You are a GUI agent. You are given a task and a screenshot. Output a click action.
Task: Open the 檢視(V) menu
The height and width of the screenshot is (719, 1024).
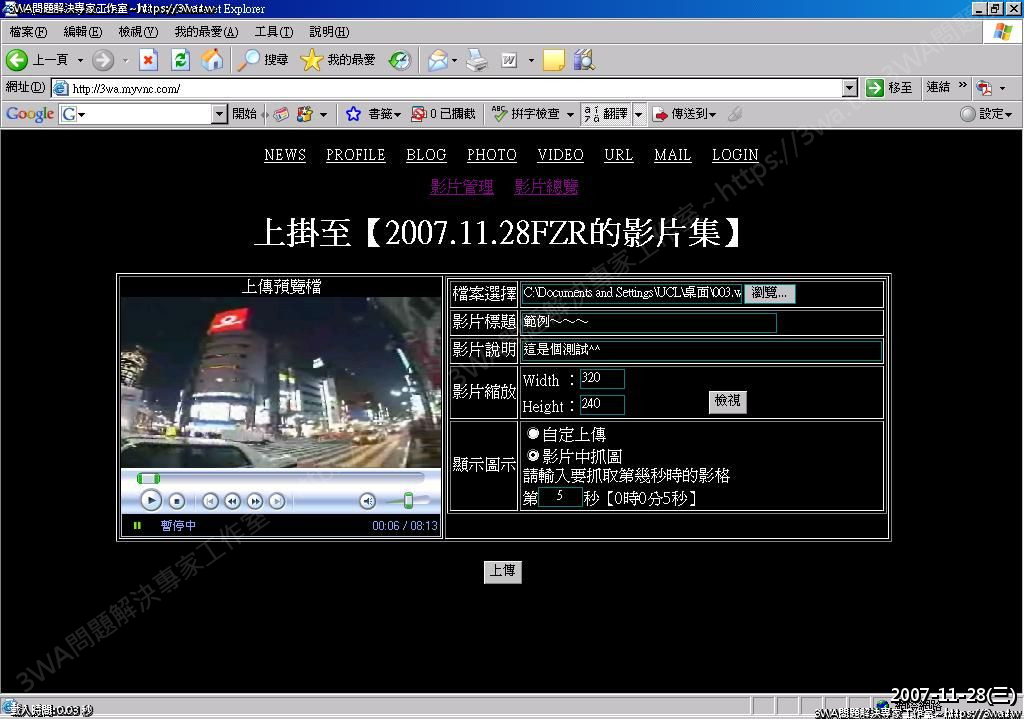137,32
